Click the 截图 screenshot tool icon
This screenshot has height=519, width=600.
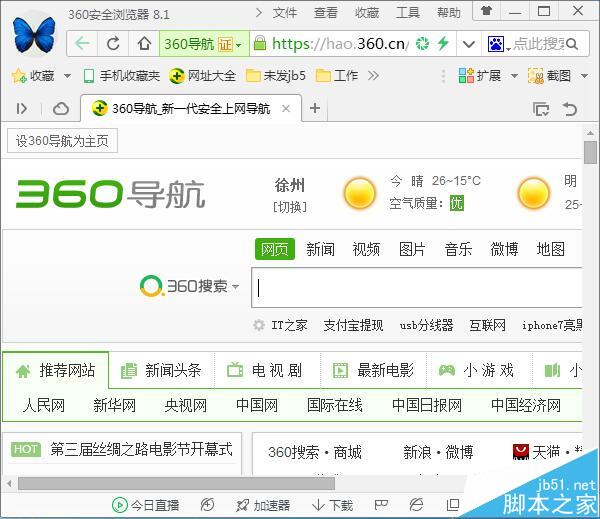536,76
